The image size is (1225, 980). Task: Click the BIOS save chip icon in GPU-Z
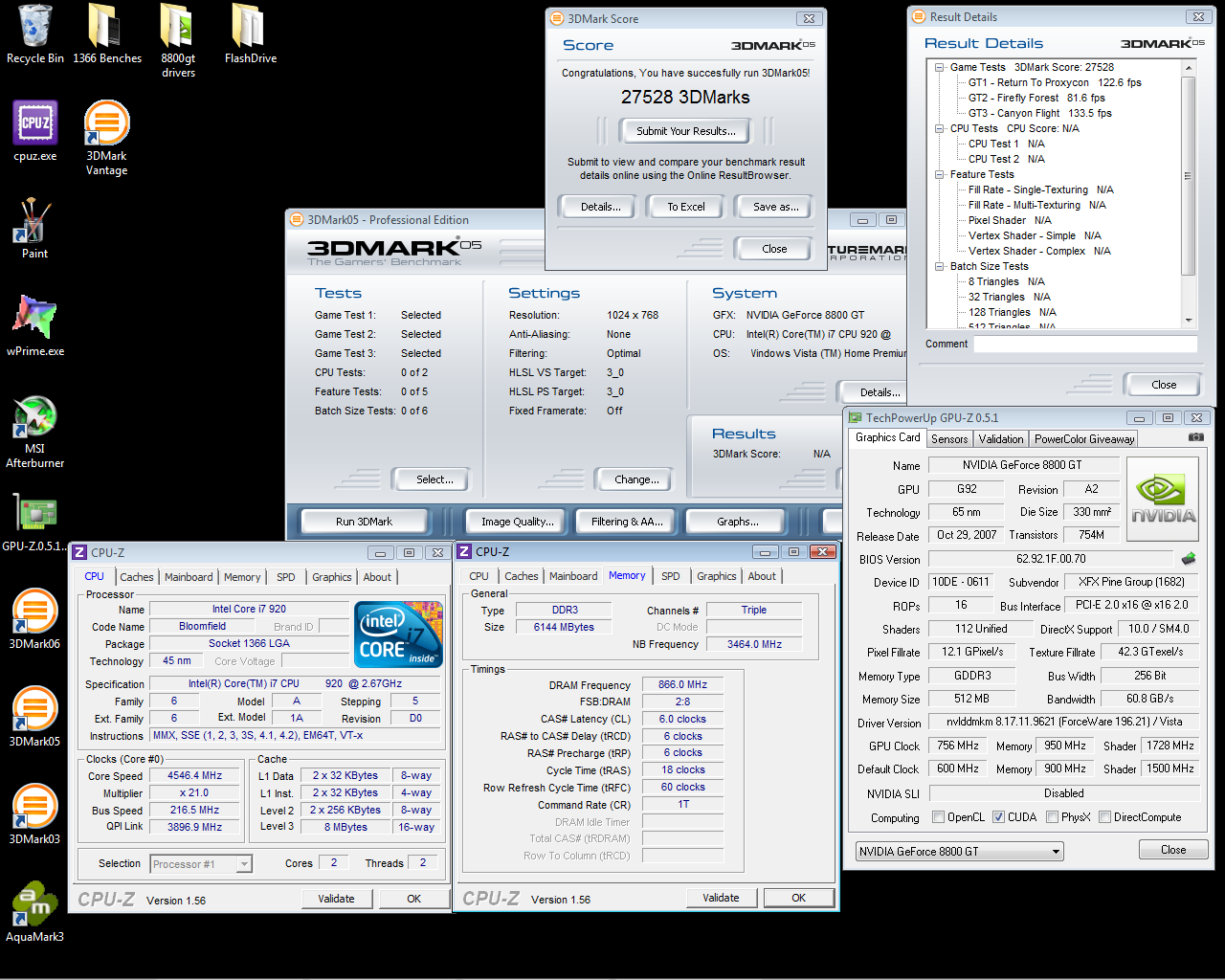click(1189, 558)
